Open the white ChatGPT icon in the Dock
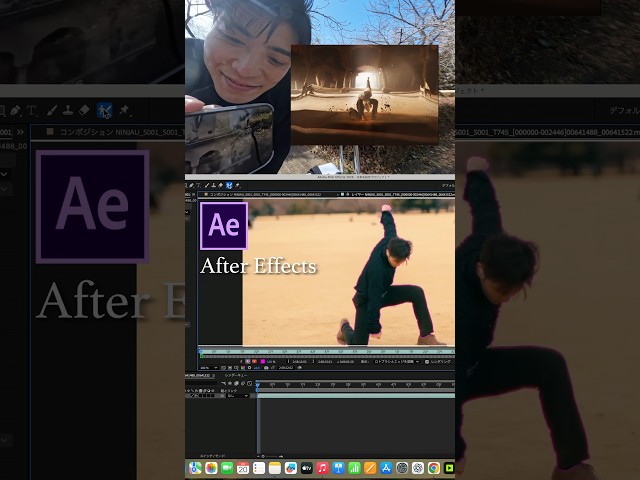Image resolution: width=640 pixels, height=480 pixels. [418, 468]
